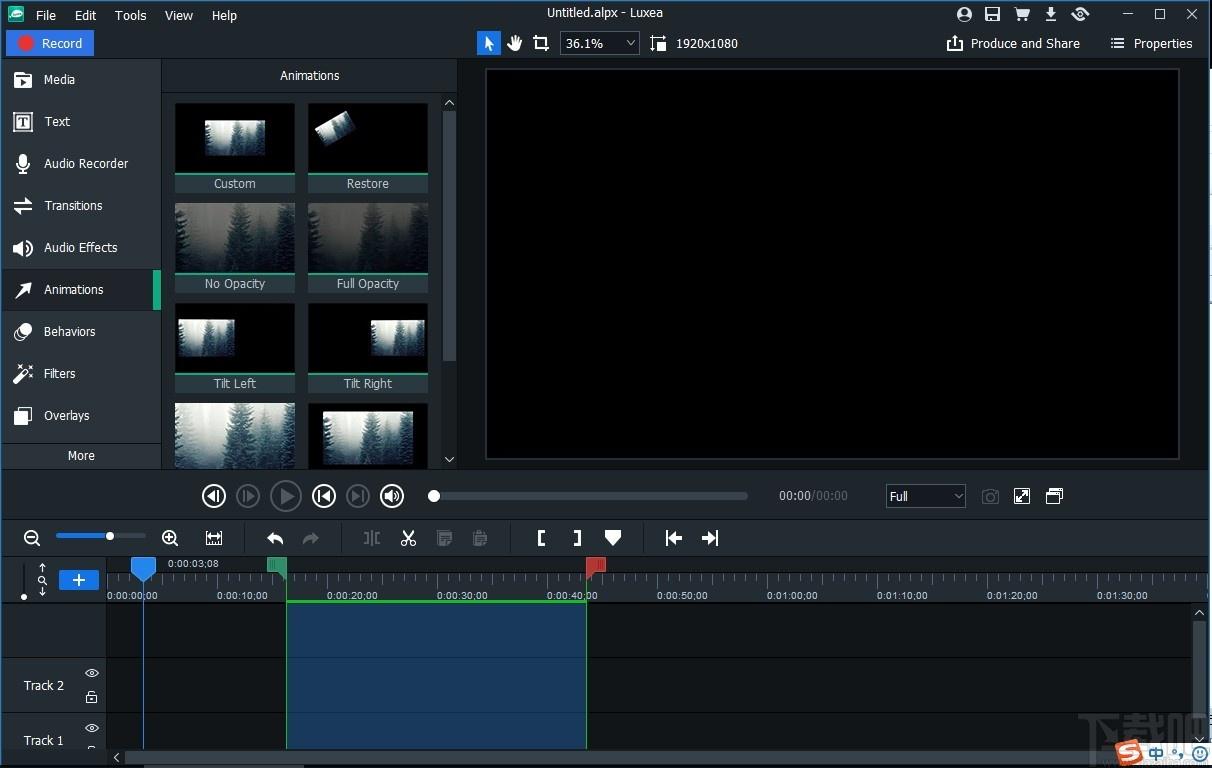Open the Overlays panel
The image size is (1212, 768).
tap(81, 416)
